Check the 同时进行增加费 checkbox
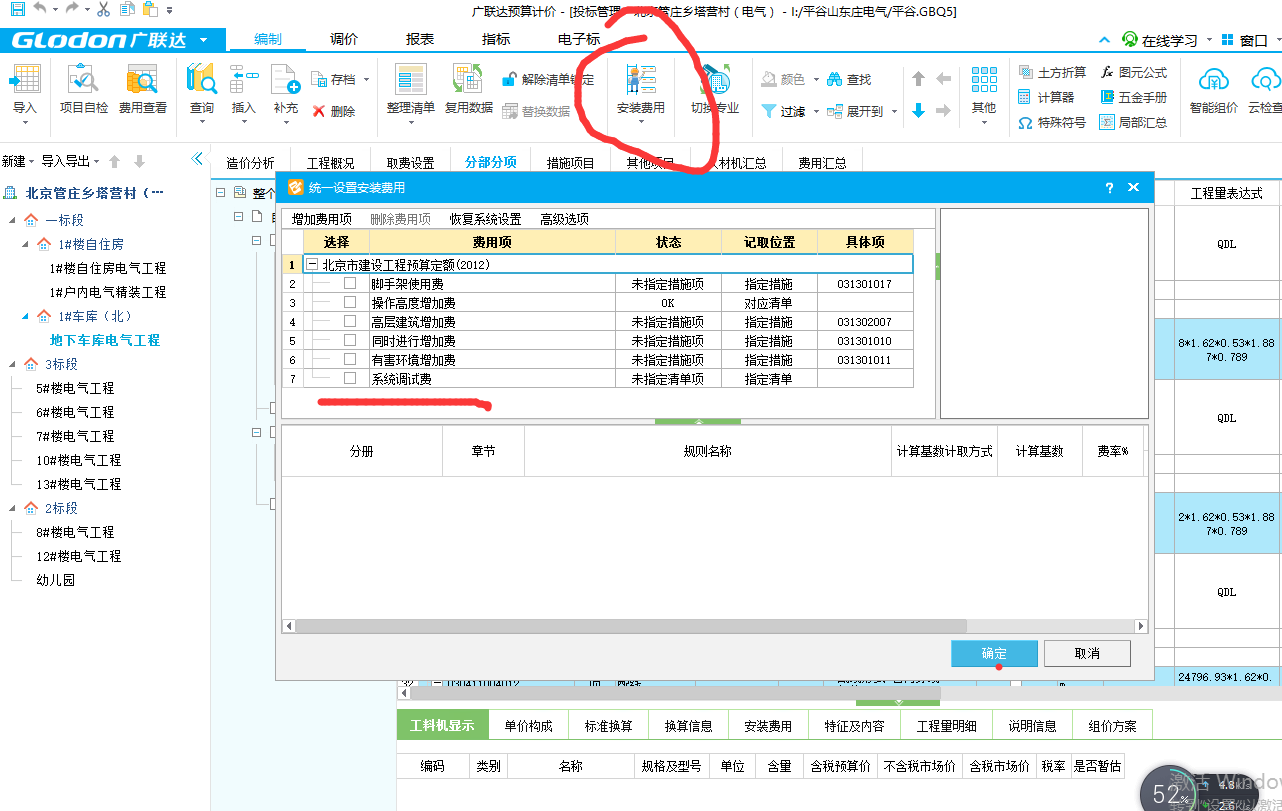 350,341
